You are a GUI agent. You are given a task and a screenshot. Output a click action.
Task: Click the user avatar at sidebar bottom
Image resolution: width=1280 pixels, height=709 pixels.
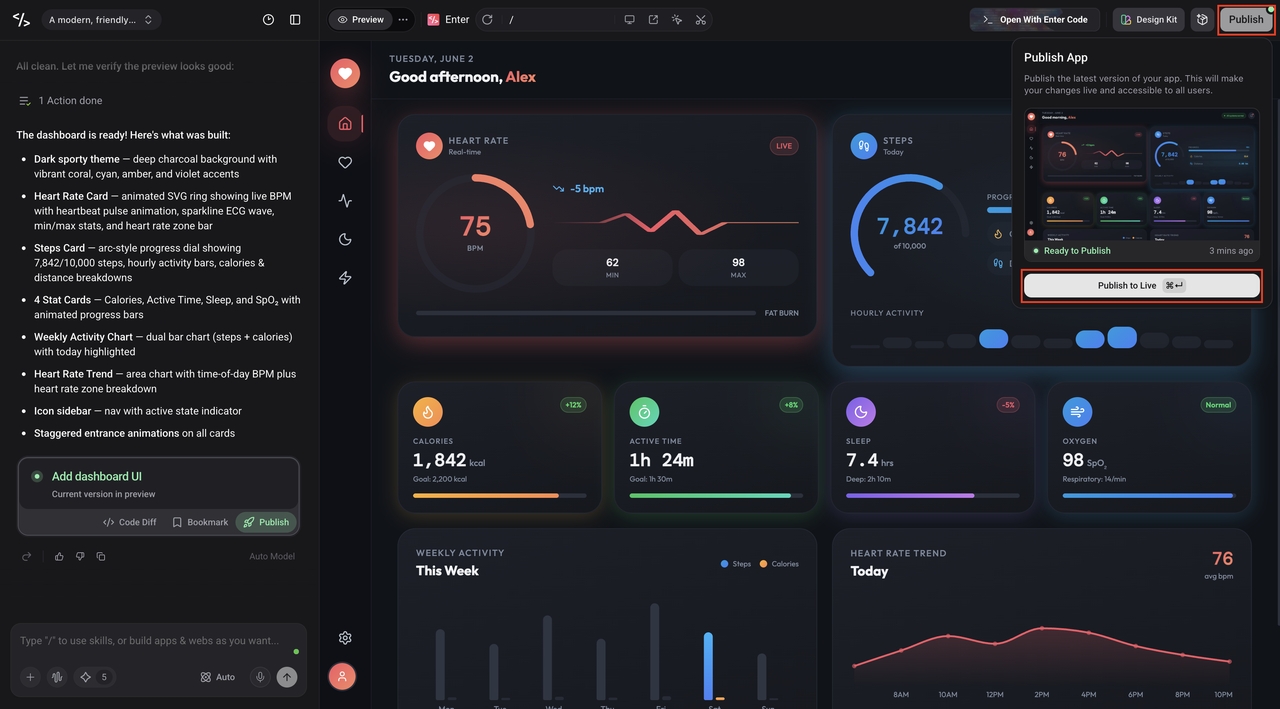[x=342, y=677]
